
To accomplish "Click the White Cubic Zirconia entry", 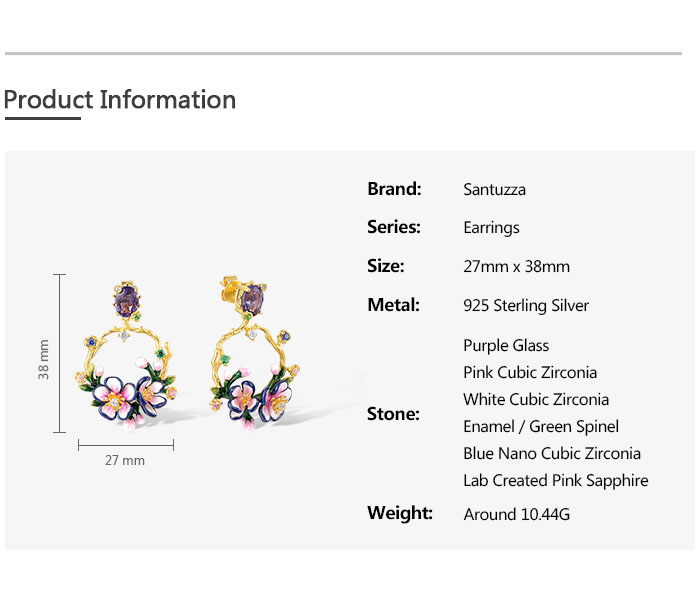I will (536, 399).
